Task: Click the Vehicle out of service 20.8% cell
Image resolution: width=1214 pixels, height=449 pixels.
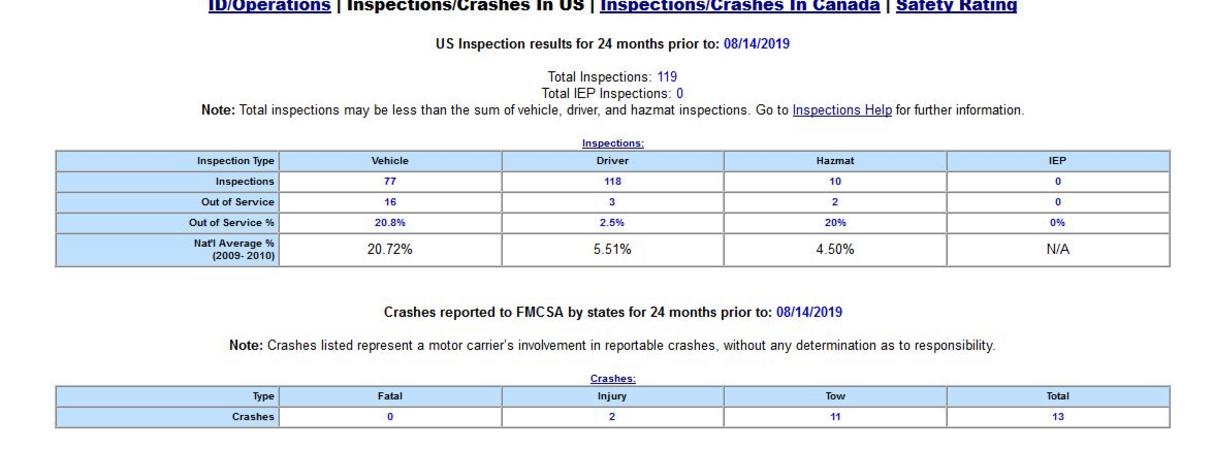Action: pos(390,223)
